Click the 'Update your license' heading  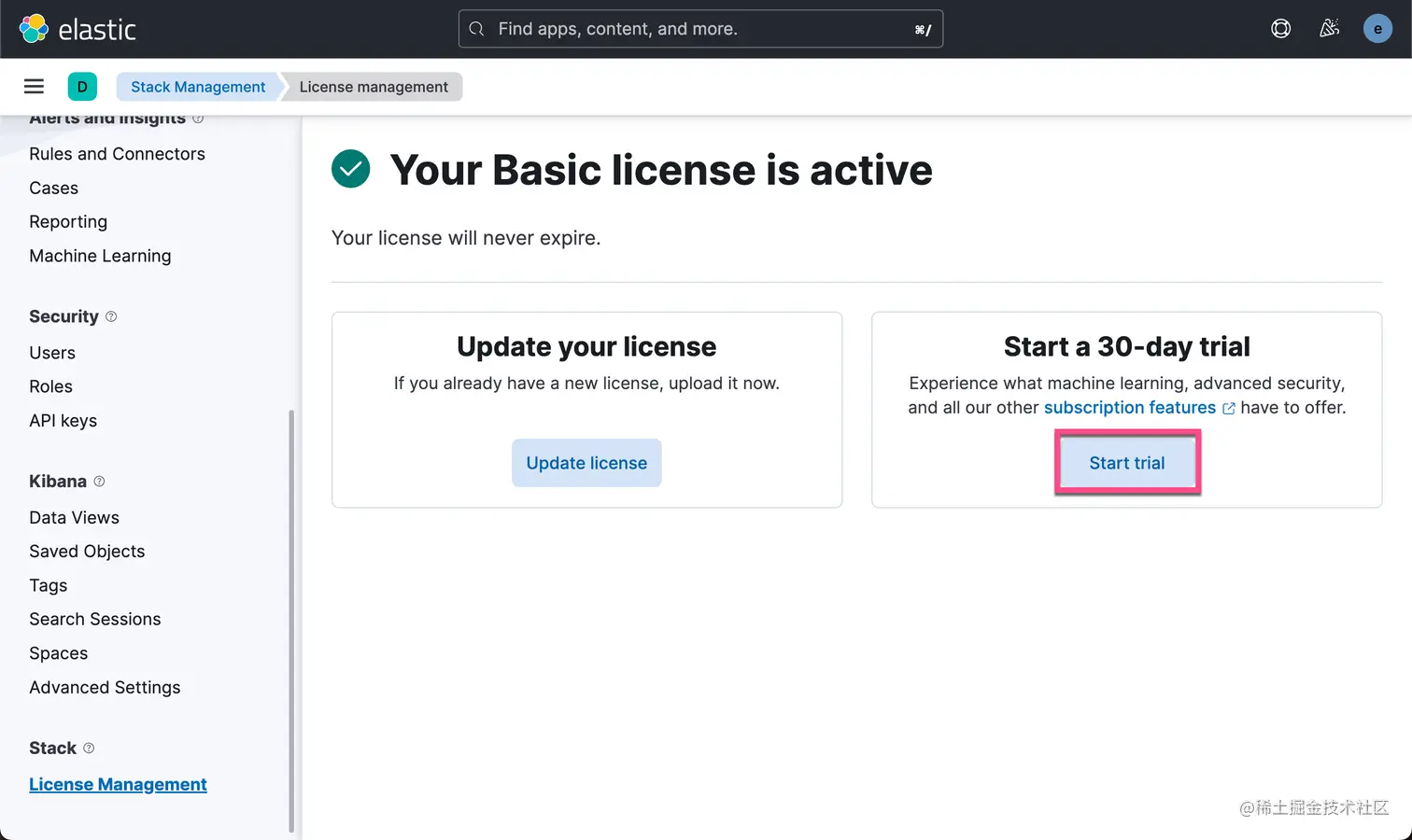(586, 347)
